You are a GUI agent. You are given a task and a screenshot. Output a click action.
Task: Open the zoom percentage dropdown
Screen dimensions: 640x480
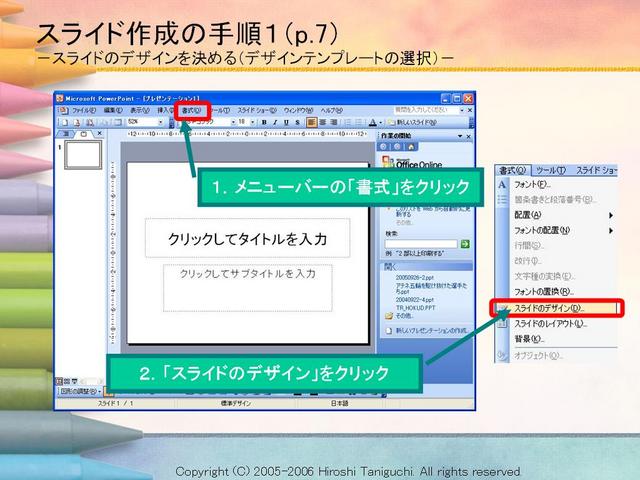coord(160,122)
